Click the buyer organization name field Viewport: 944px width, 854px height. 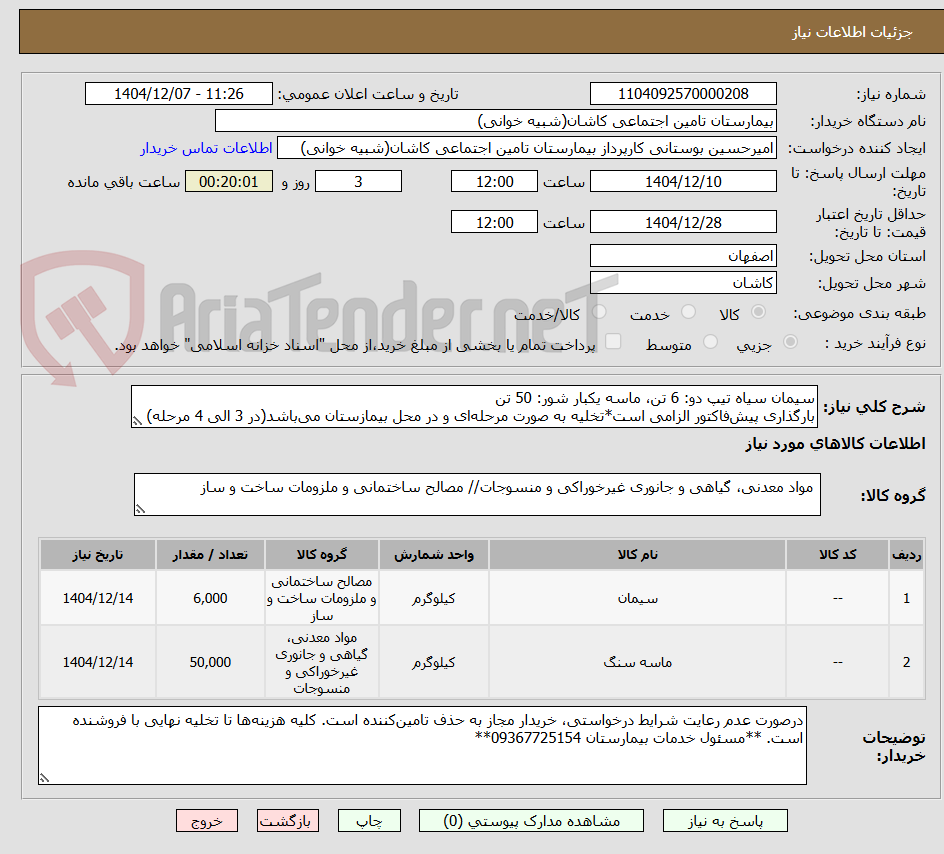(495, 121)
